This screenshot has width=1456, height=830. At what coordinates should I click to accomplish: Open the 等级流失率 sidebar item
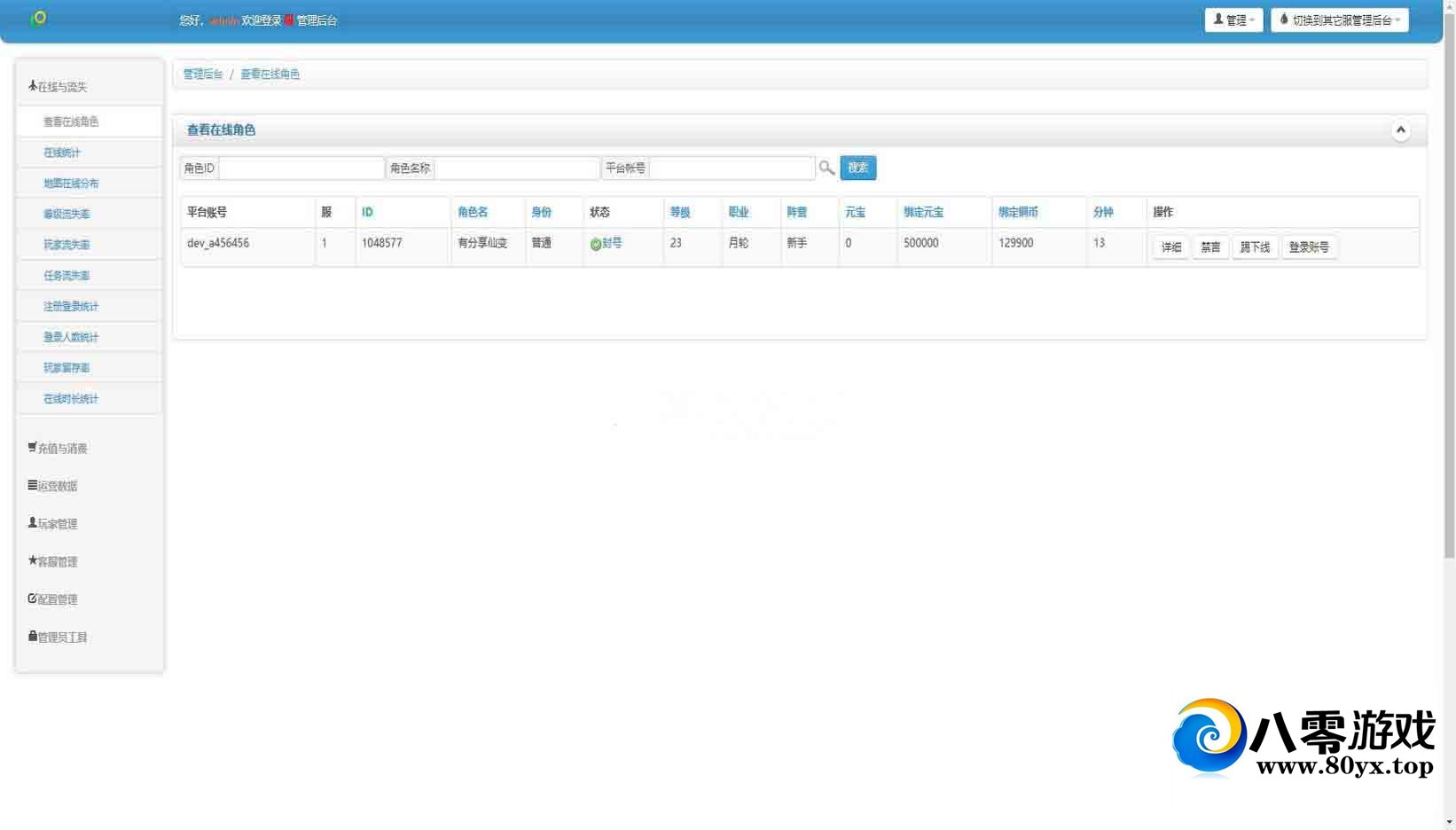click(90, 214)
